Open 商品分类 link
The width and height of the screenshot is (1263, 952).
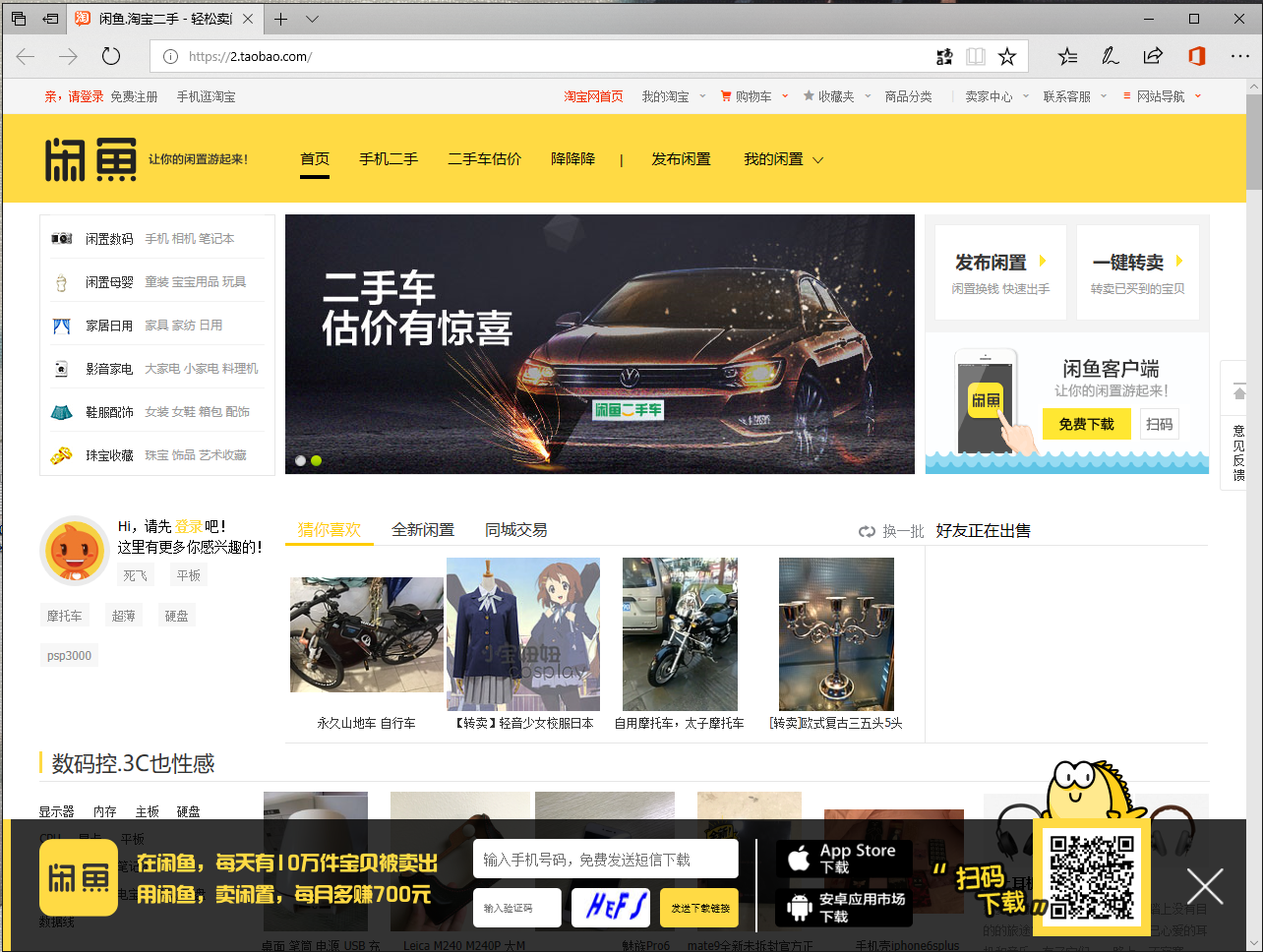click(x=908, y=96)
